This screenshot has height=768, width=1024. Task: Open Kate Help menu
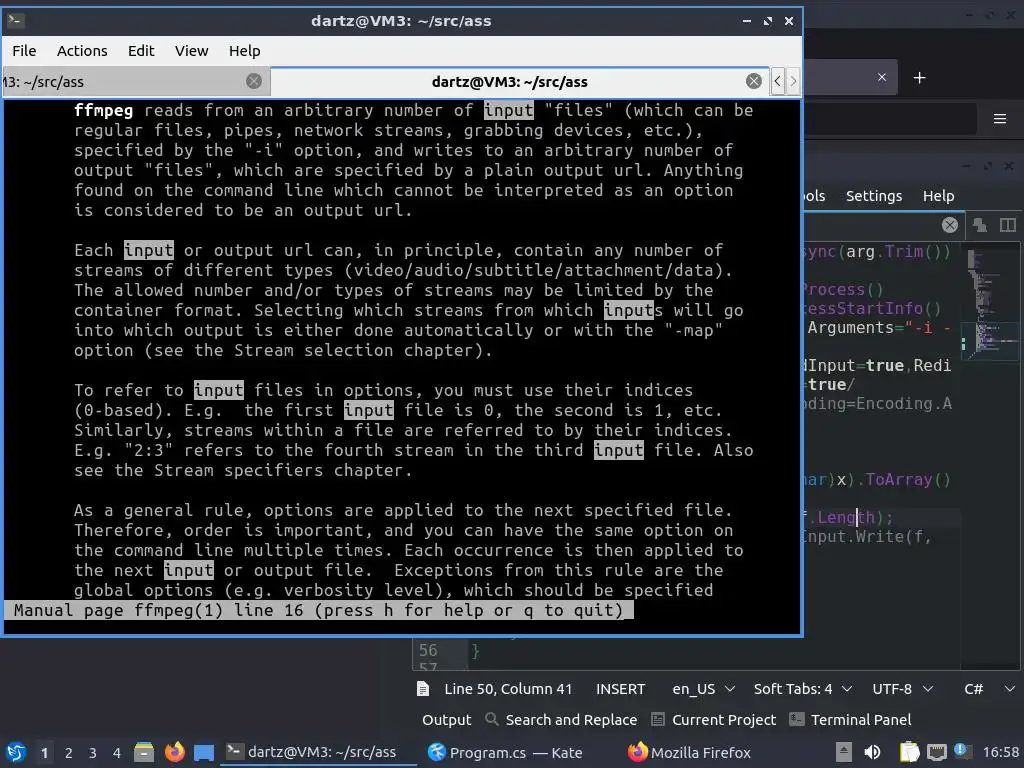tap(938, 196)
